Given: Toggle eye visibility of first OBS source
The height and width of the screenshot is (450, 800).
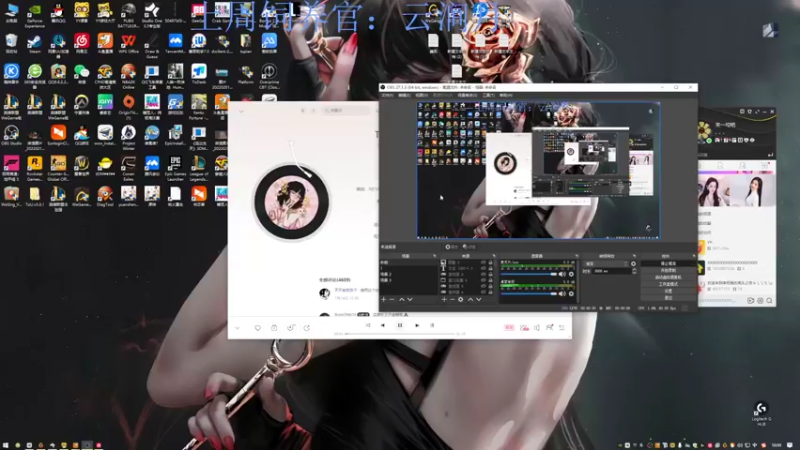Looking at the screenshot, I should pyautogui.click(x=484, y=263).
